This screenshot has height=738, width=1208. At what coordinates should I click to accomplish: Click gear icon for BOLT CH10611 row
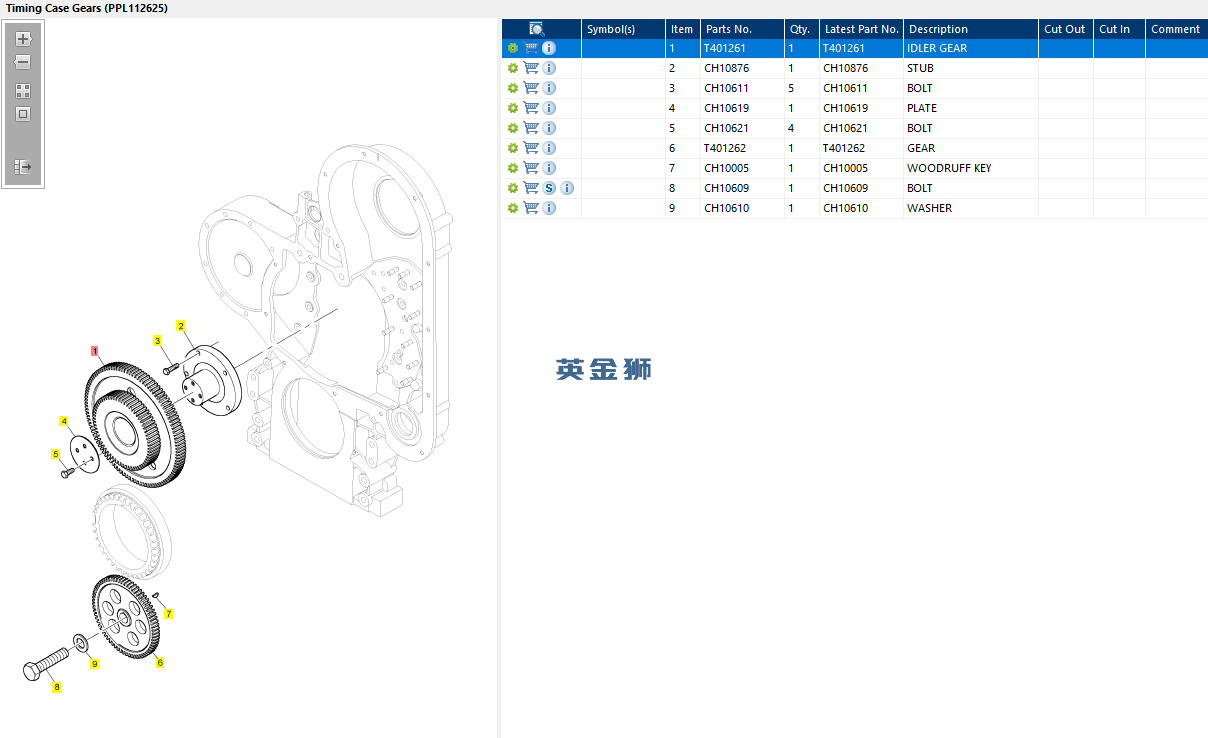[x=513, y=88]
